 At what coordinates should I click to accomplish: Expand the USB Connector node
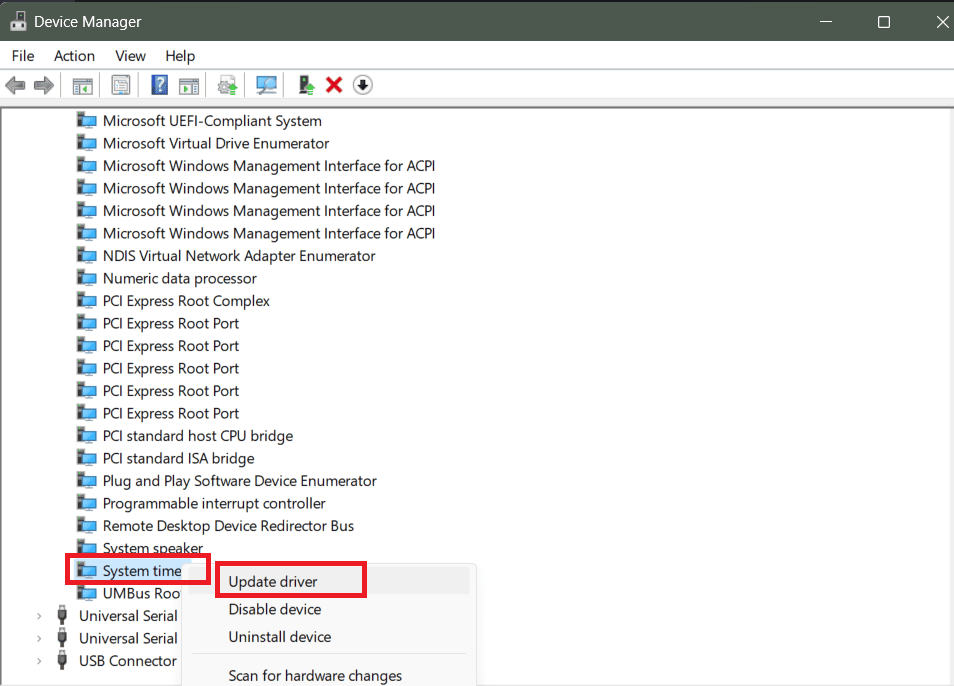38,661
